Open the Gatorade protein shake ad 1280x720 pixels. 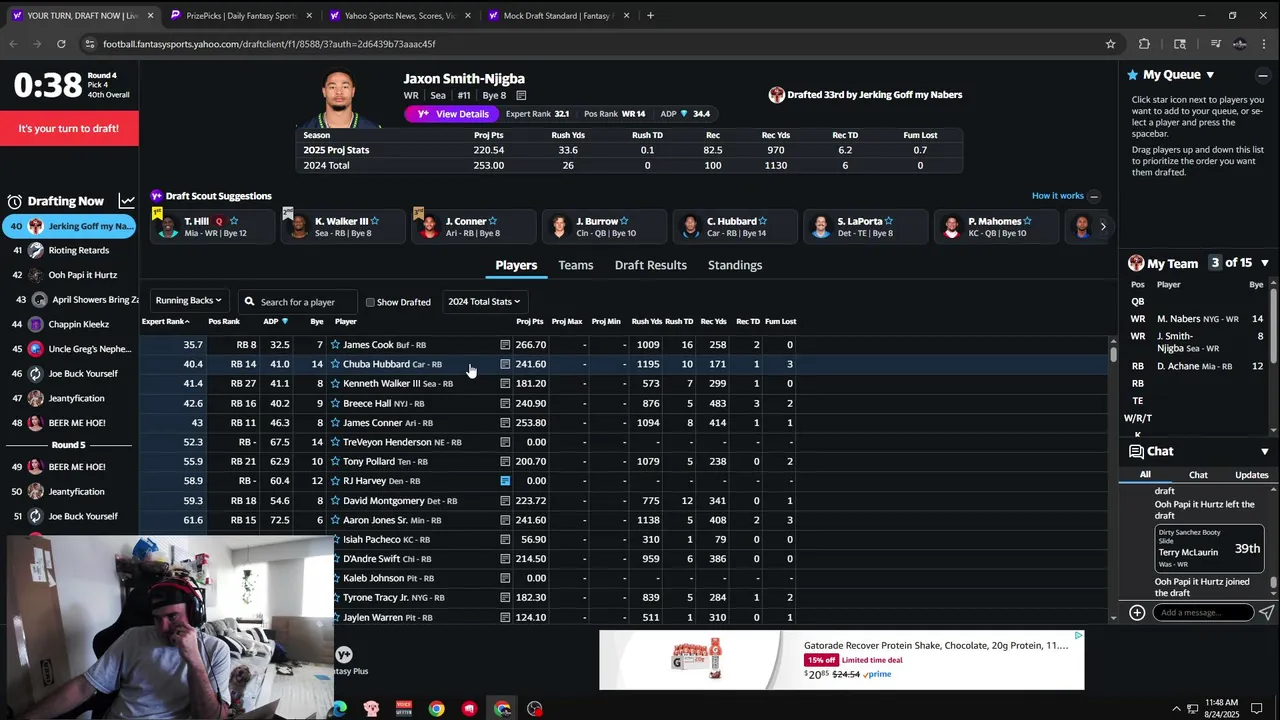[x=841, y=660]
